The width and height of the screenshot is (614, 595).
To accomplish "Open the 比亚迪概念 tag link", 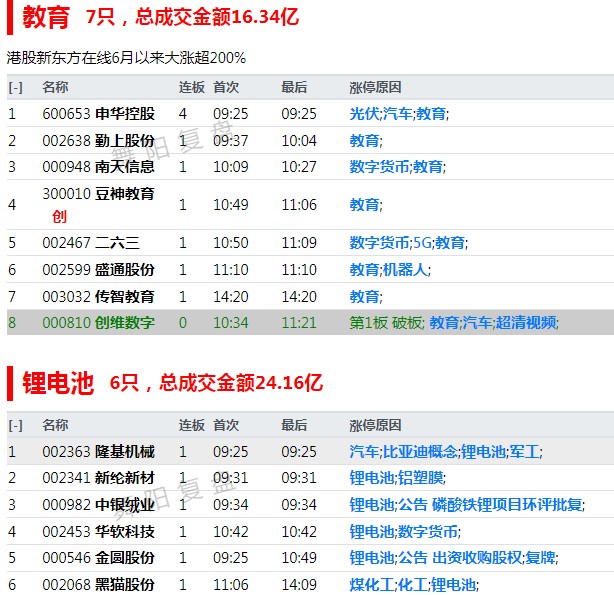I will tap(420, 452).
